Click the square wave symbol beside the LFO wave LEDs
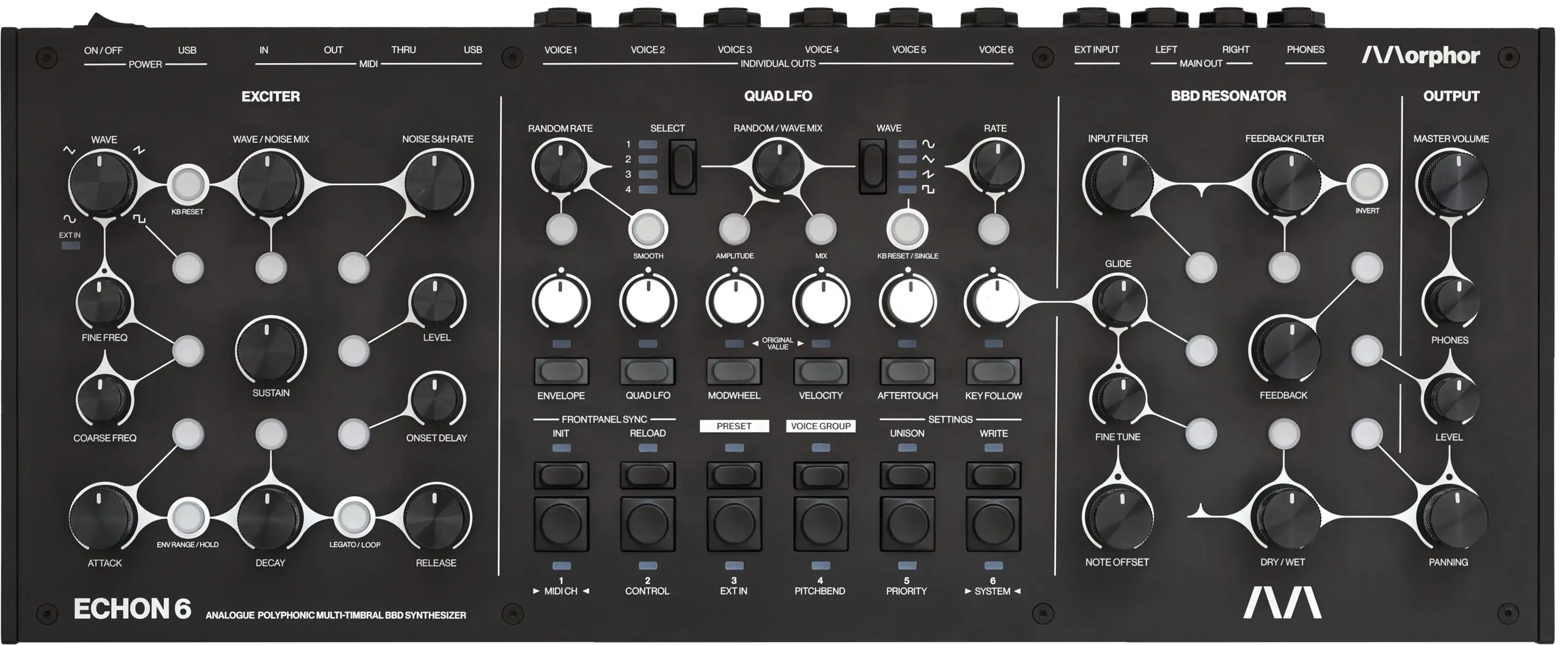 [x=928, y=190]
